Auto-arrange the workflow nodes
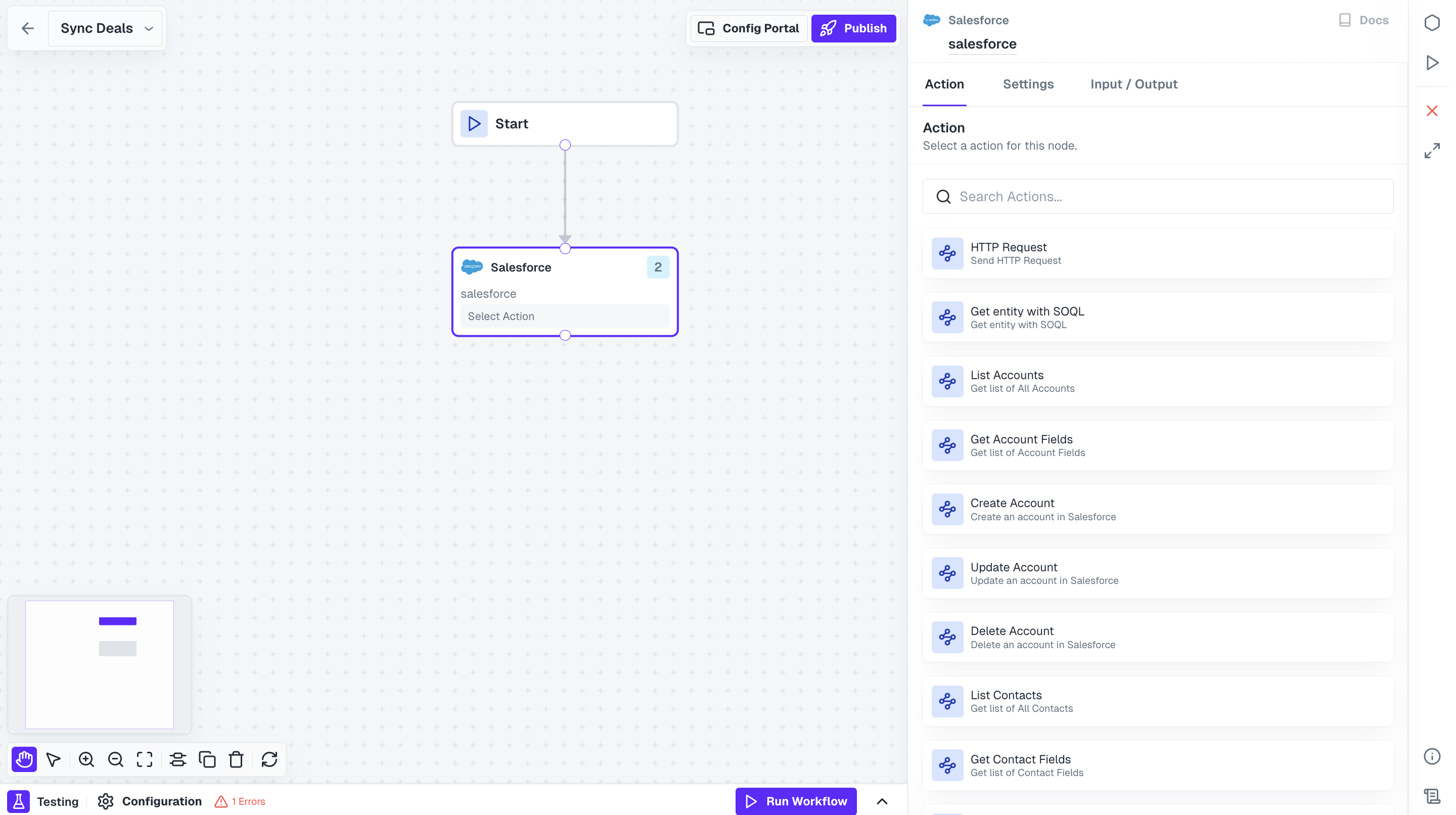The width and height of the screenshot is (1456, 815). coord(177,759)
